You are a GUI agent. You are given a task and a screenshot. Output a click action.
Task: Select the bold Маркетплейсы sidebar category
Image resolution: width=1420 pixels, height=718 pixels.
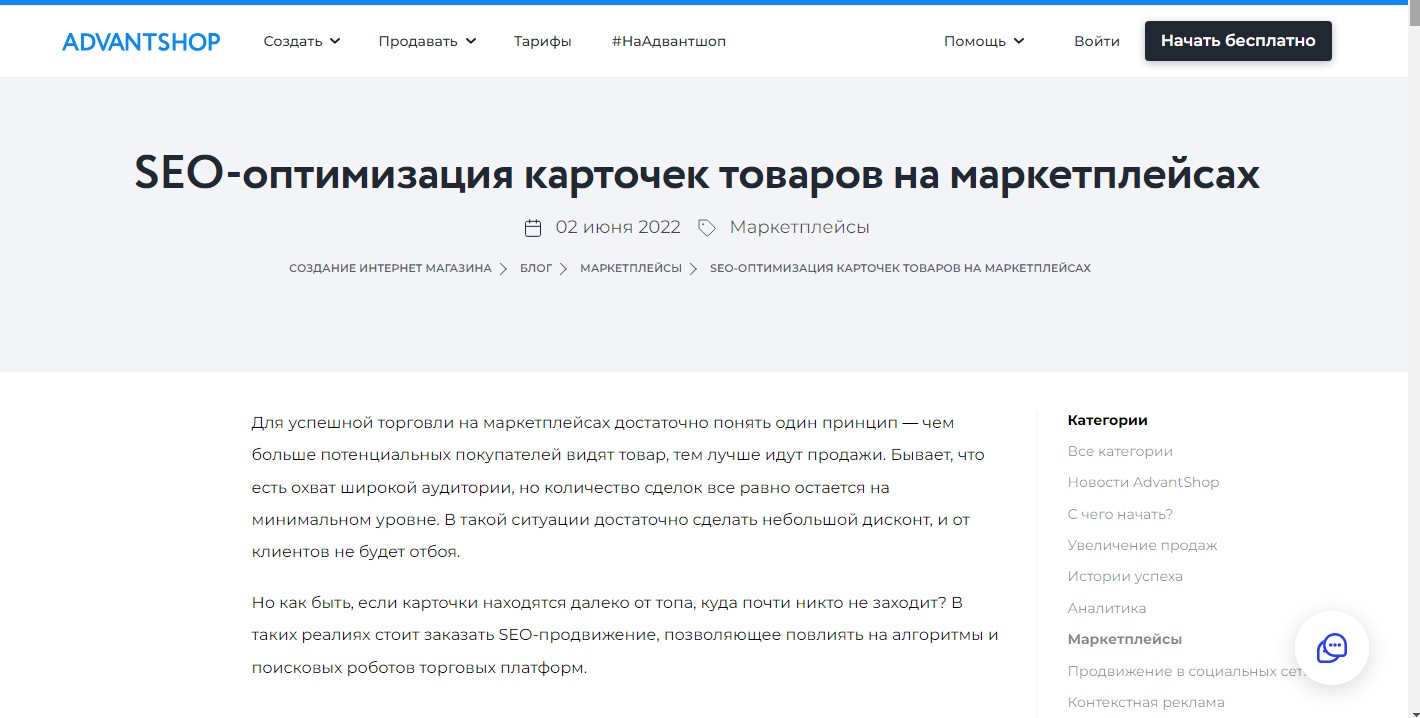1125,639
